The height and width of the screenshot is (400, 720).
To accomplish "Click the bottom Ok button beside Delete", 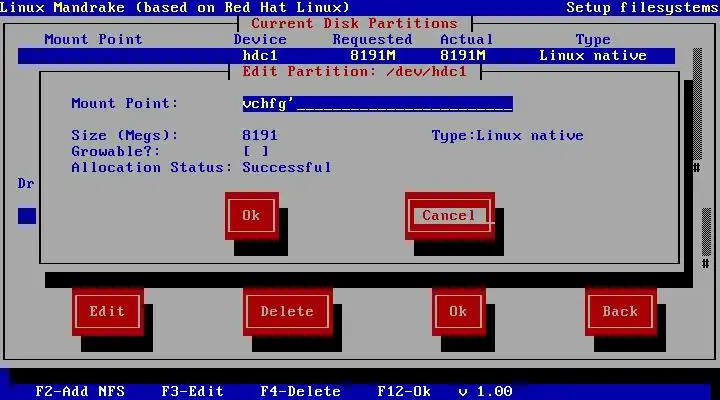I will (458, 311).
